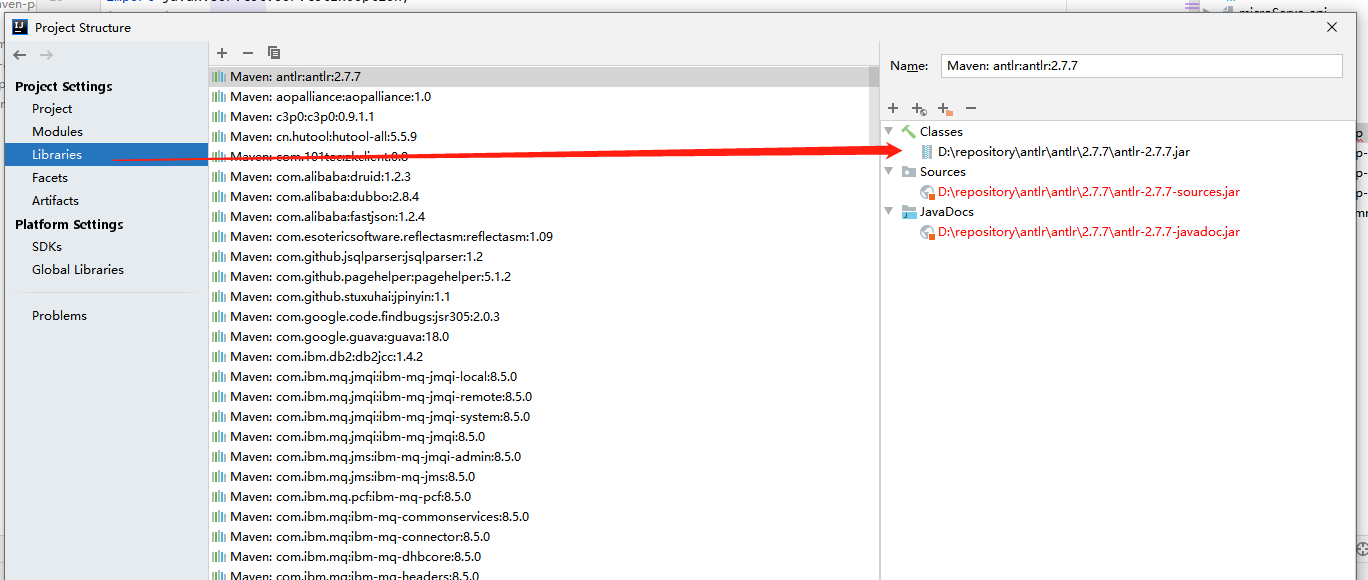Open Facets settings page

point(50,178)
